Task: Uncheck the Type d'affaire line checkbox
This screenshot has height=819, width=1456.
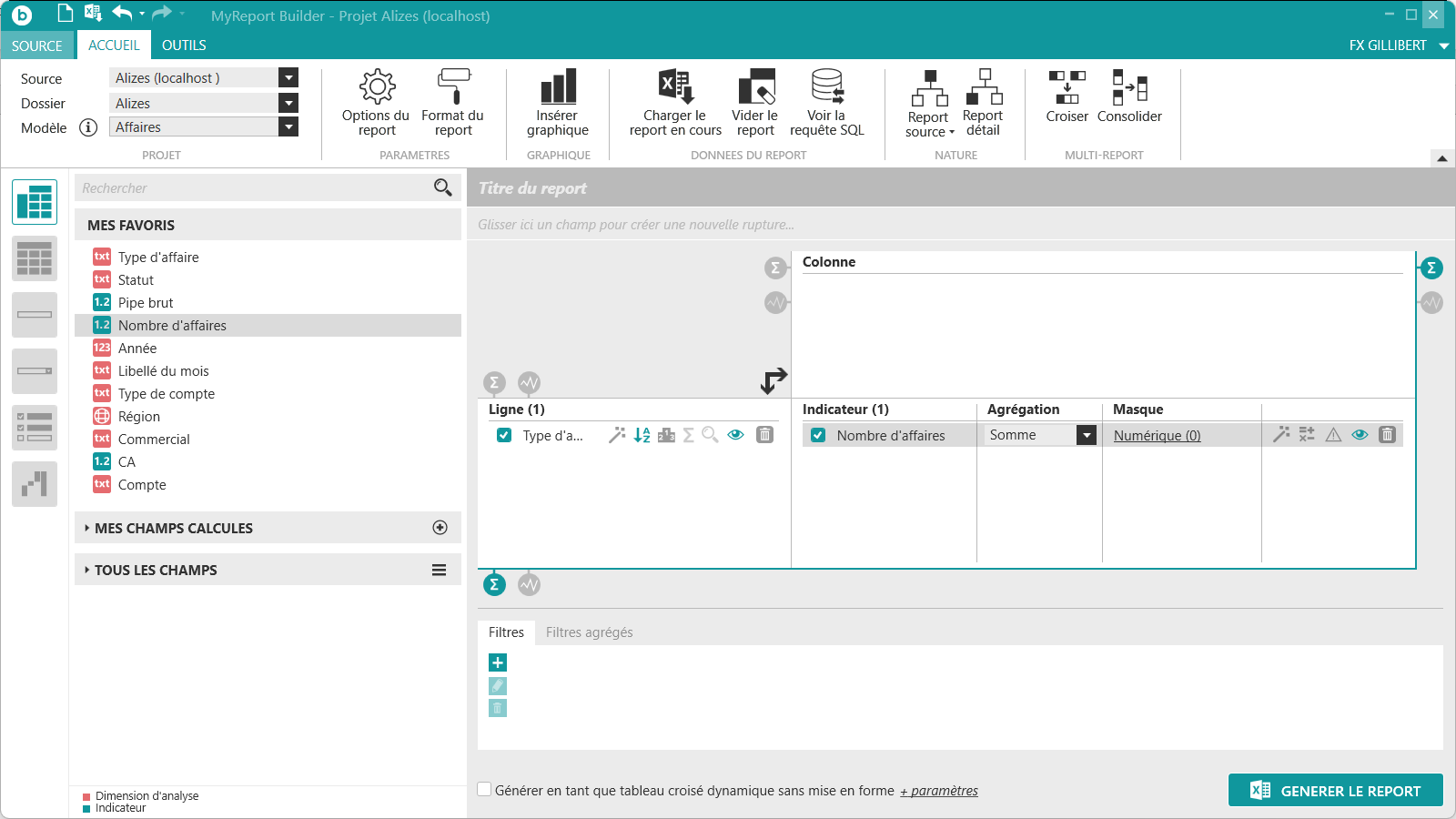Action: pyautogui.click(x=504, y=435)
